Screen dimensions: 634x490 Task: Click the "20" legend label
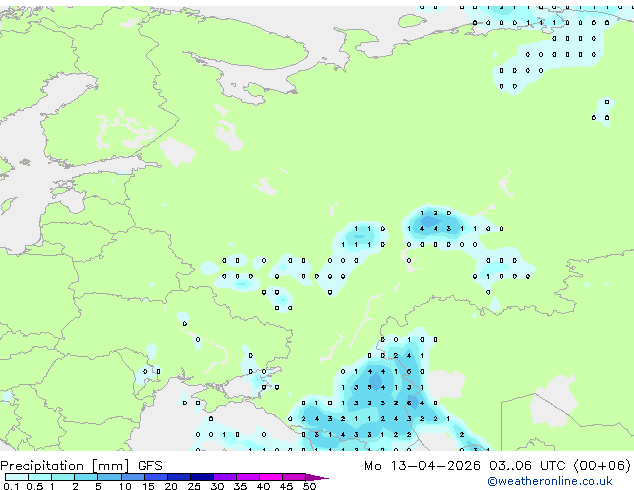171,486
